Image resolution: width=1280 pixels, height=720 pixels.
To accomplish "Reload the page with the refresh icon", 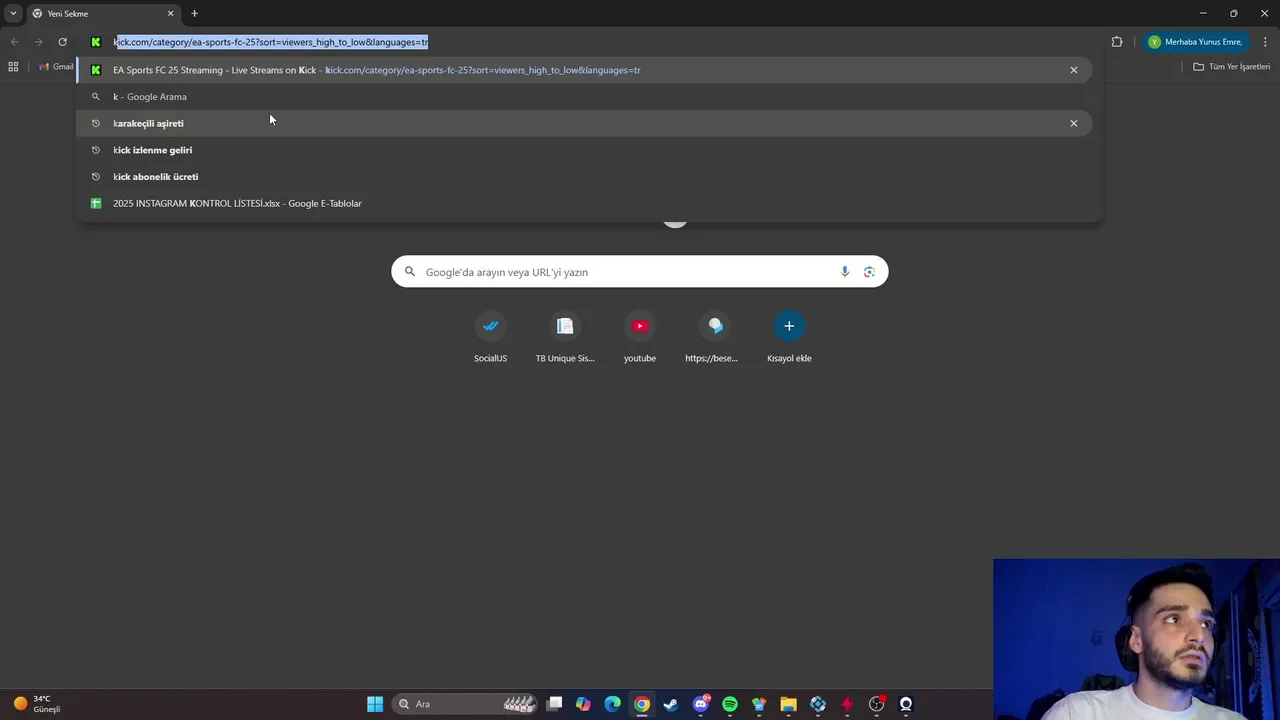I will pos(62,42).
